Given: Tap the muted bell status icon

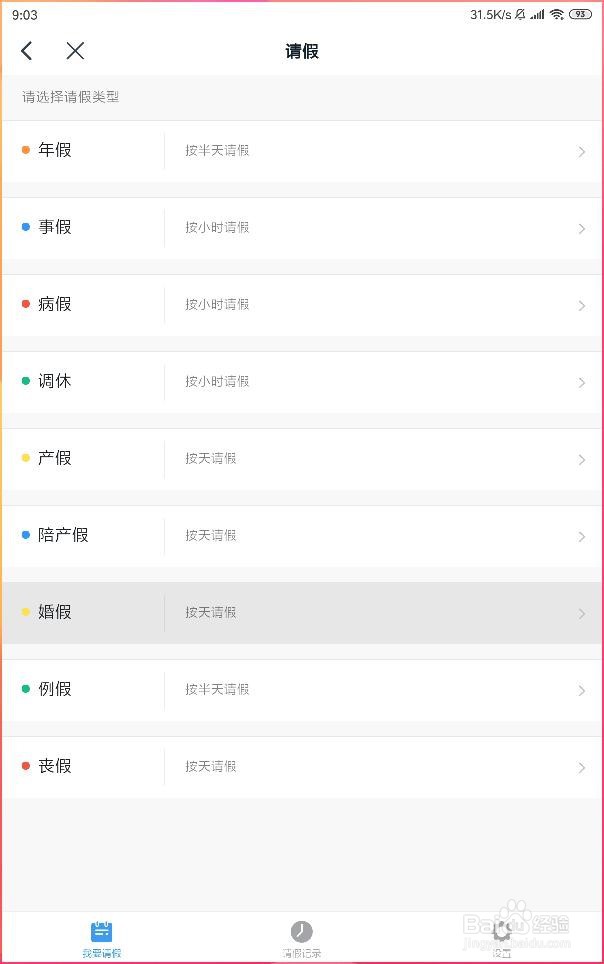Looking at the screenshot, I should [x=520, y=14].
